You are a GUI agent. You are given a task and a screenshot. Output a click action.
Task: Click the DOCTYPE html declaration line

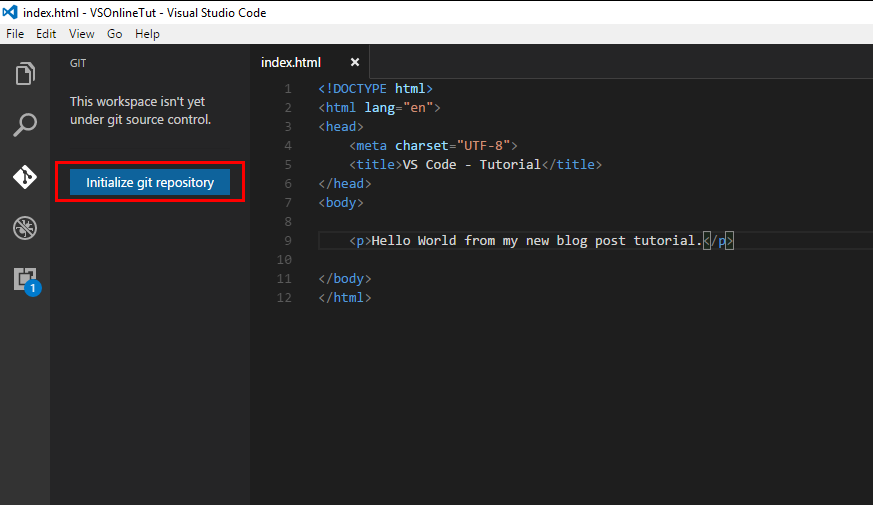(375, 89)
